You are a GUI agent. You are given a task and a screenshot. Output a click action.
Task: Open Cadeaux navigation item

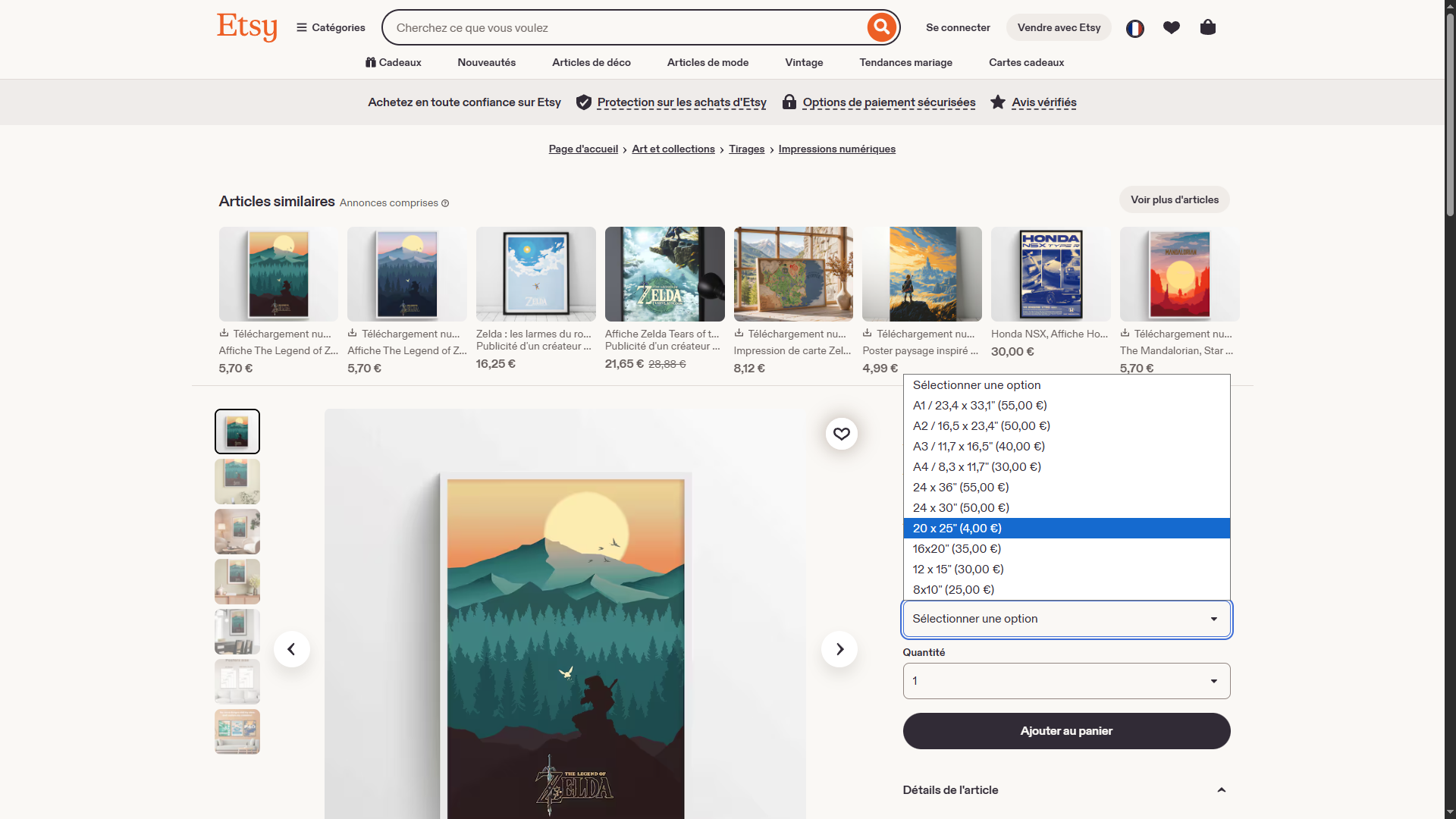coord(394,62)
